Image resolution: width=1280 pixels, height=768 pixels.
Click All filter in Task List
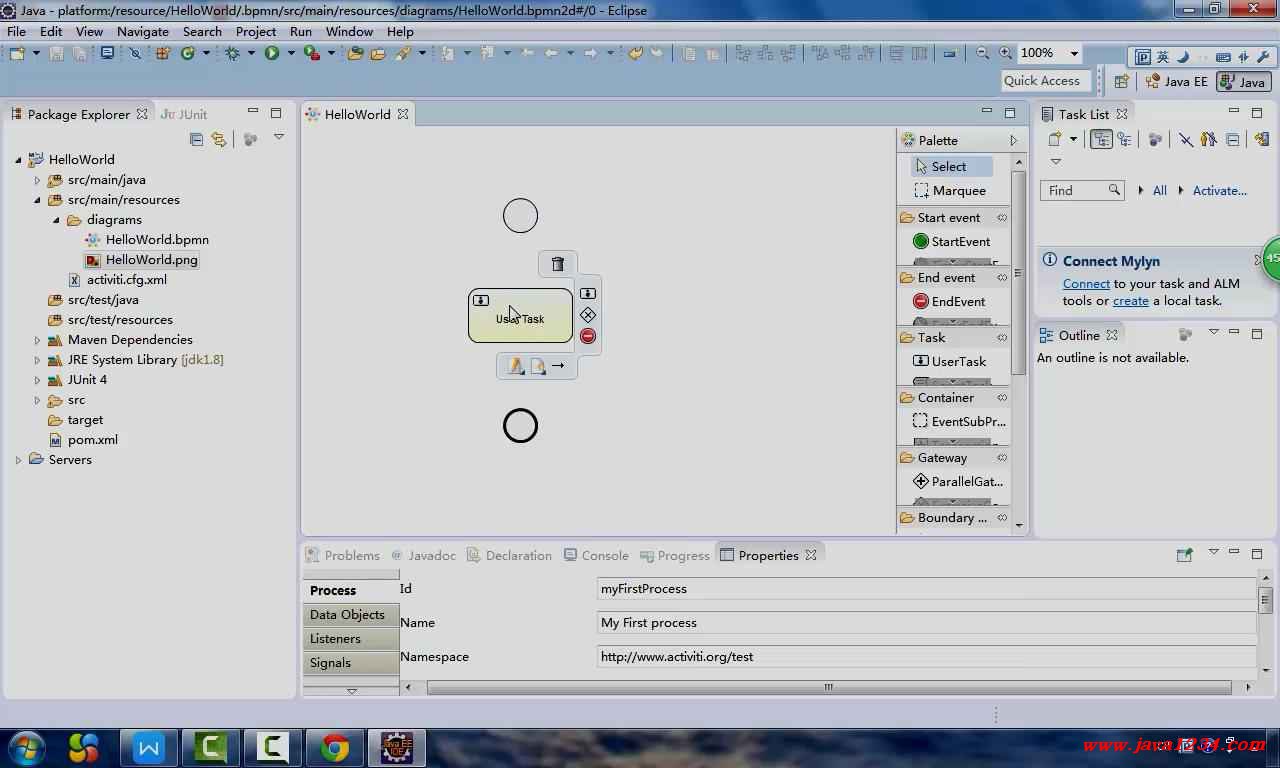coord(1159,190)
